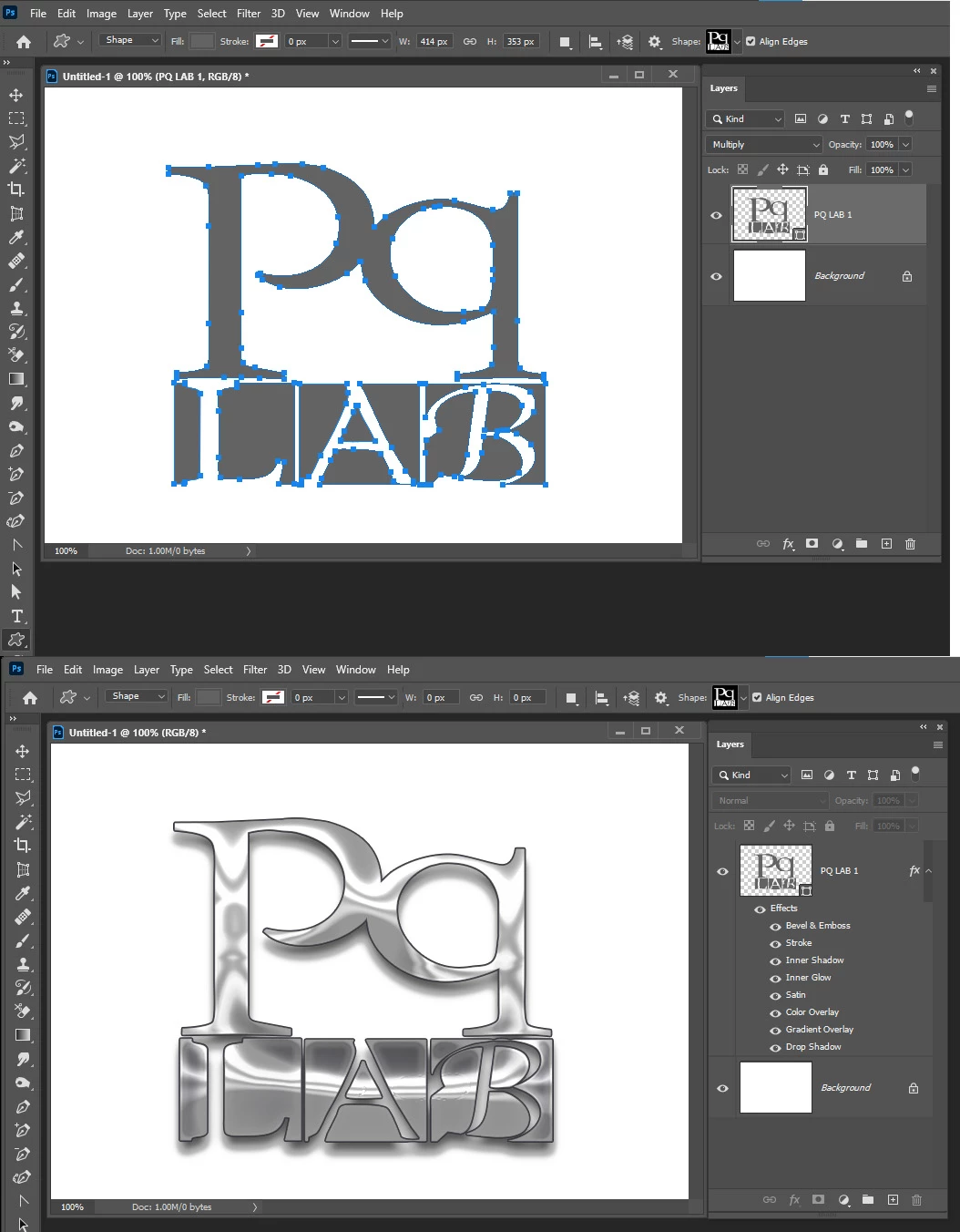This screenshot has width=960, height=1232.
Task: Click the Layers tab in top panel
Action: pos(724,88)
